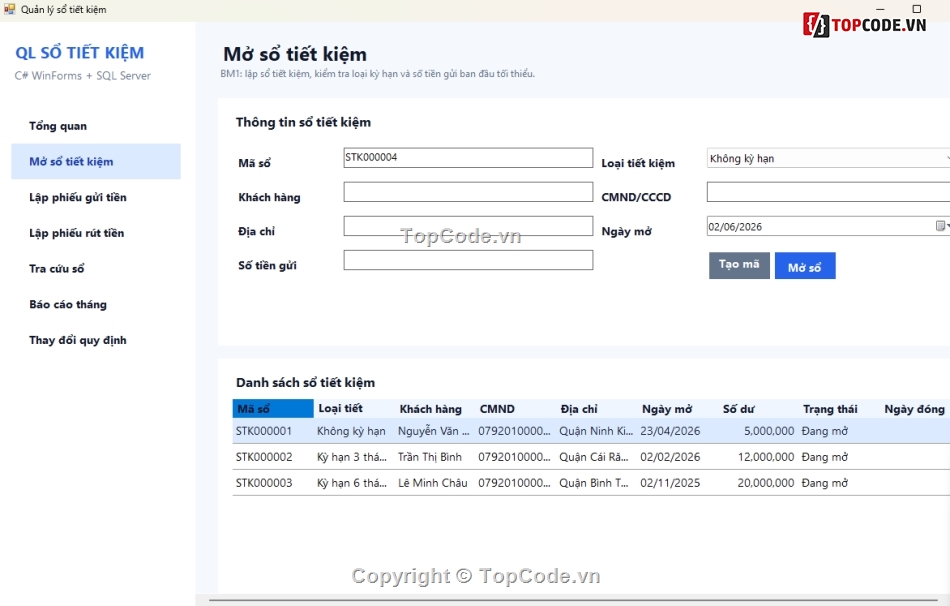This screenshot has width=950, height=606.
Task: Focus the Khách hàng input field
Action: (x=468, y=192)
